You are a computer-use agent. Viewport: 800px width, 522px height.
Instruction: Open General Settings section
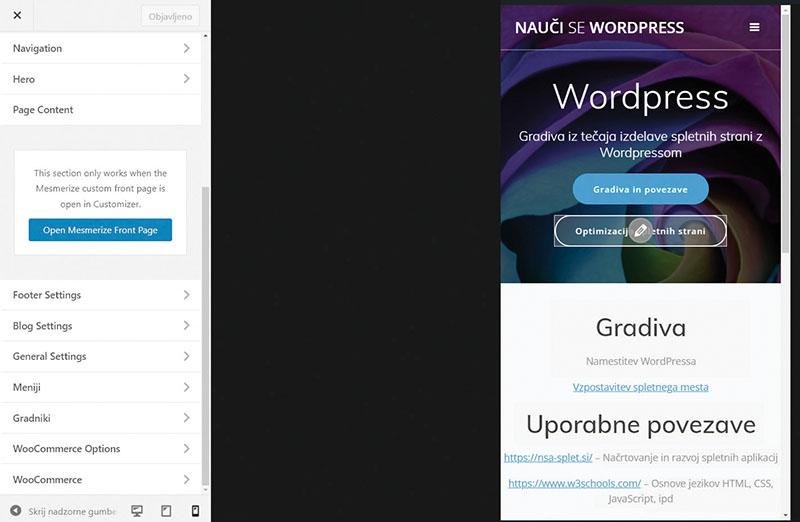tap(100, 356)
